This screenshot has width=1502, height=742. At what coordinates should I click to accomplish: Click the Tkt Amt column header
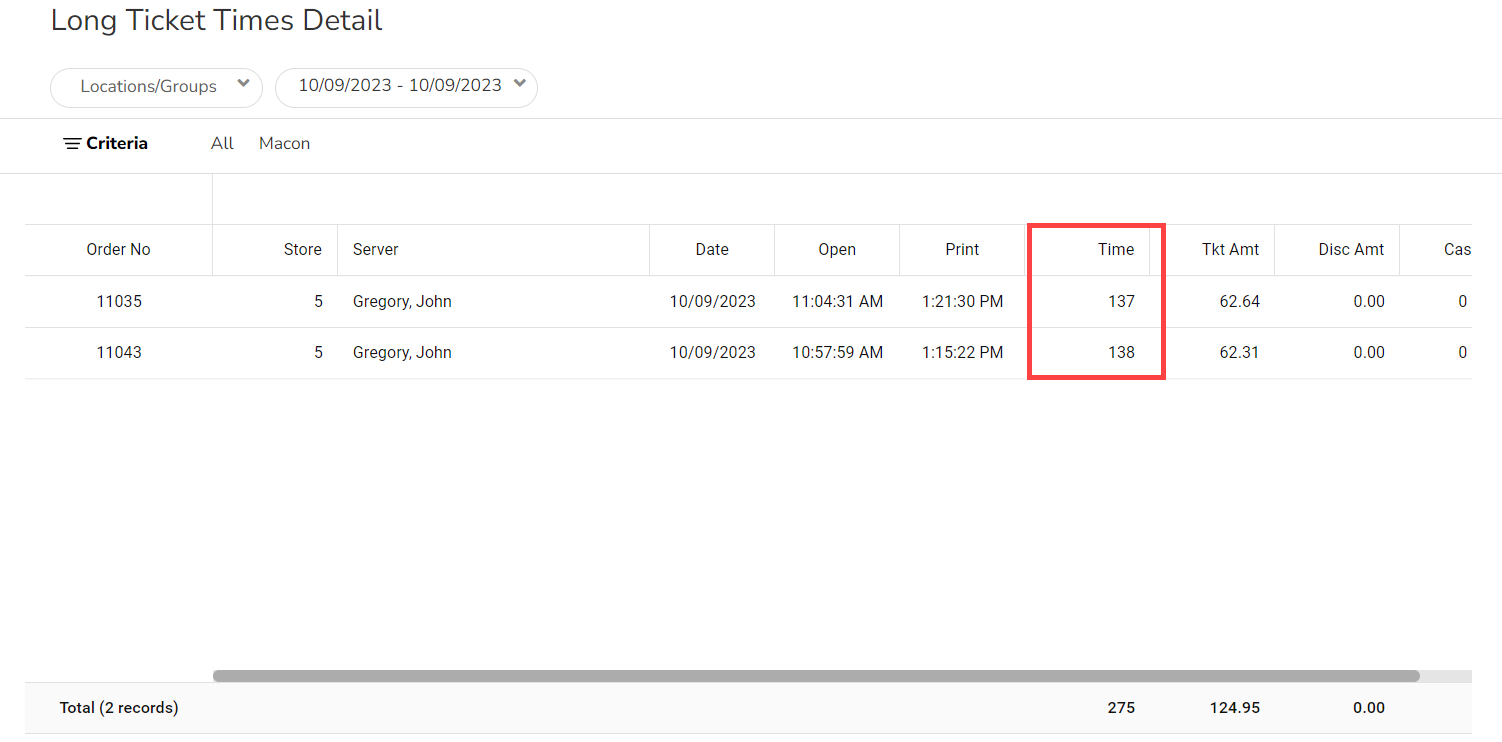[1230, 250]
